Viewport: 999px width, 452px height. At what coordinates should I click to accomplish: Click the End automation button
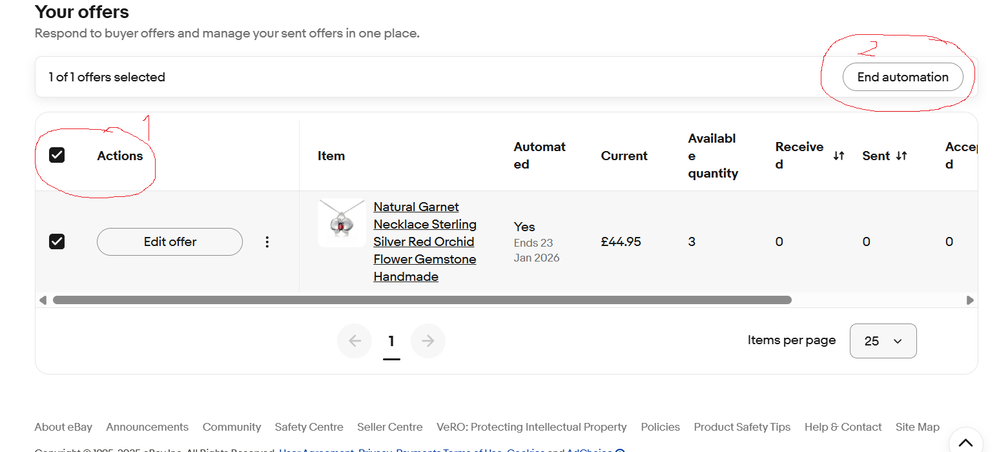[902, 77]
